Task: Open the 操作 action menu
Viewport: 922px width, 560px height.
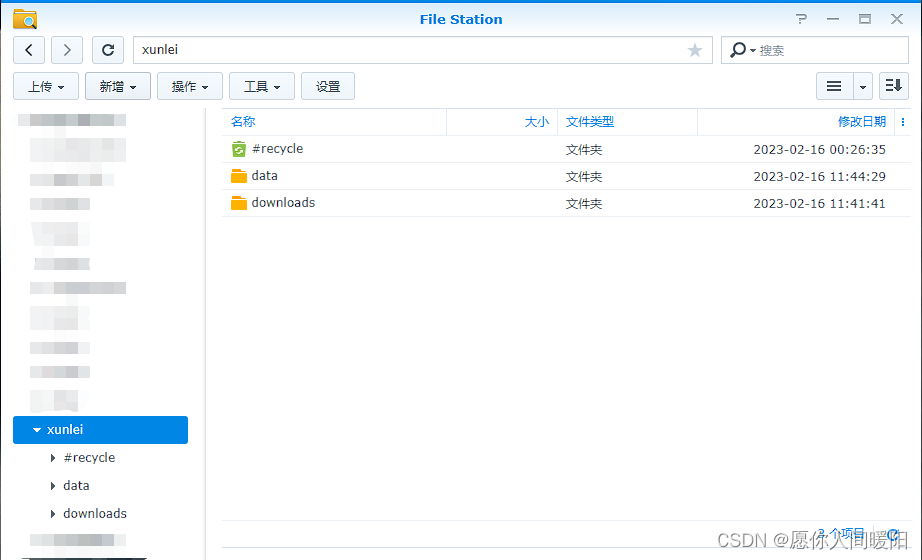Action: [x=190, y=86]
